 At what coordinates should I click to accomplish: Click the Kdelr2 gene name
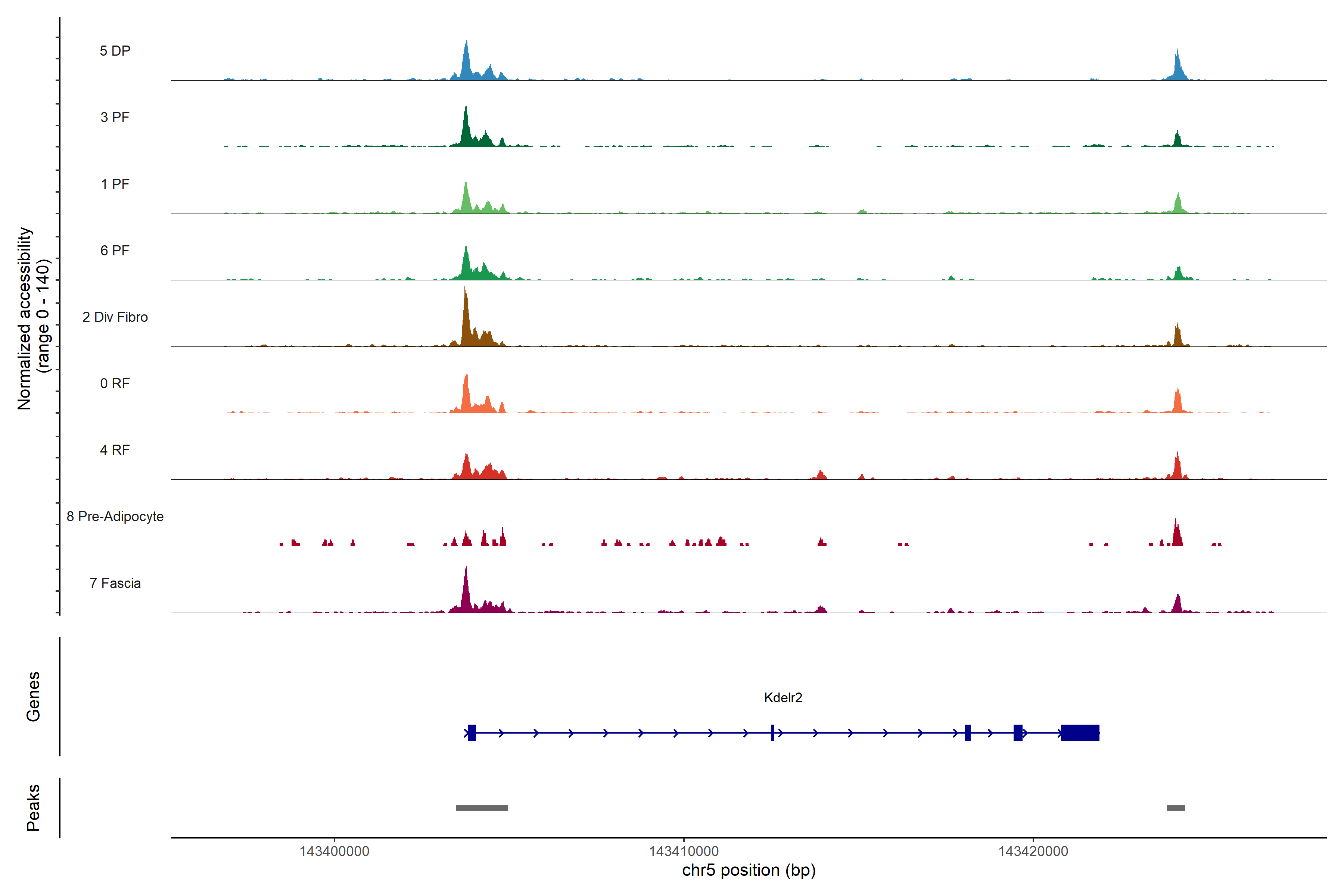click(783, 697)
